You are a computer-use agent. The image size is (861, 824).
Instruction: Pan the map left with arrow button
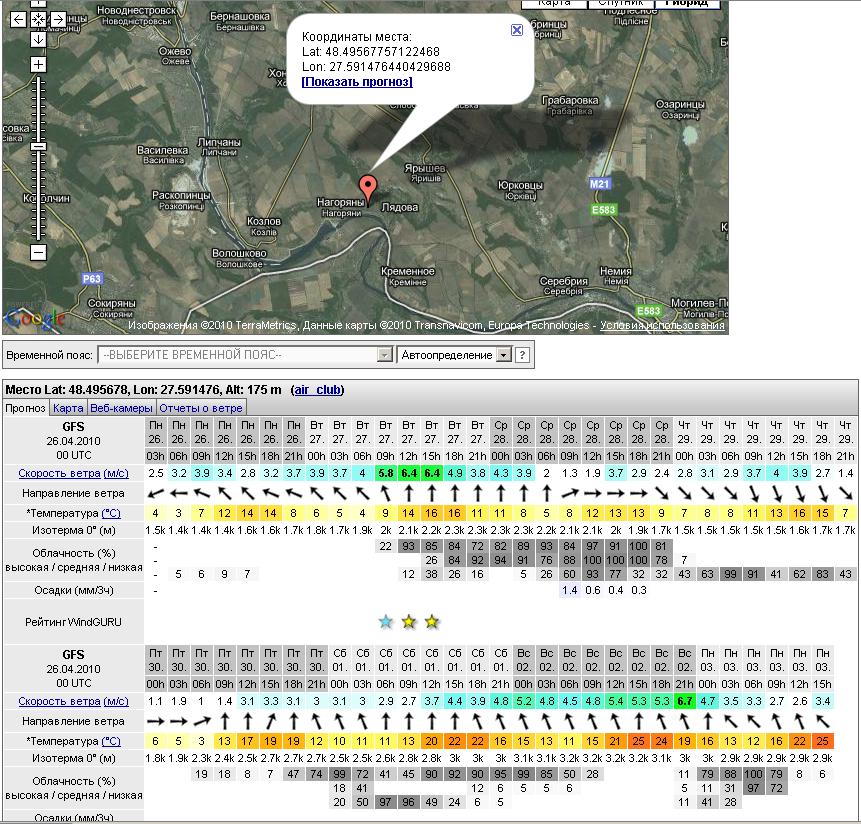click(x=18, y=19)
